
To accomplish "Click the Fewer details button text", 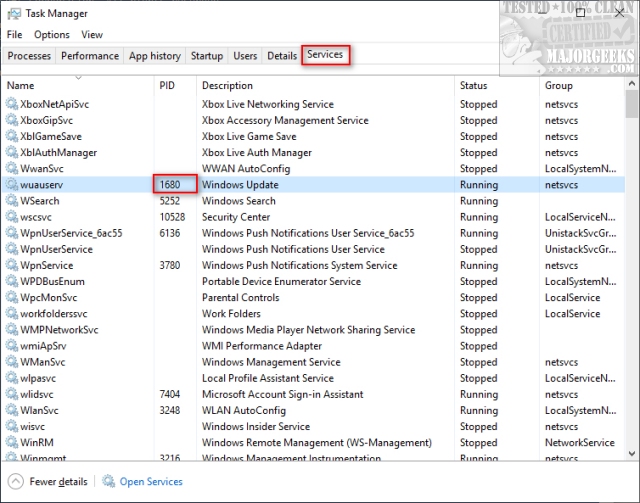I will 57,481.
